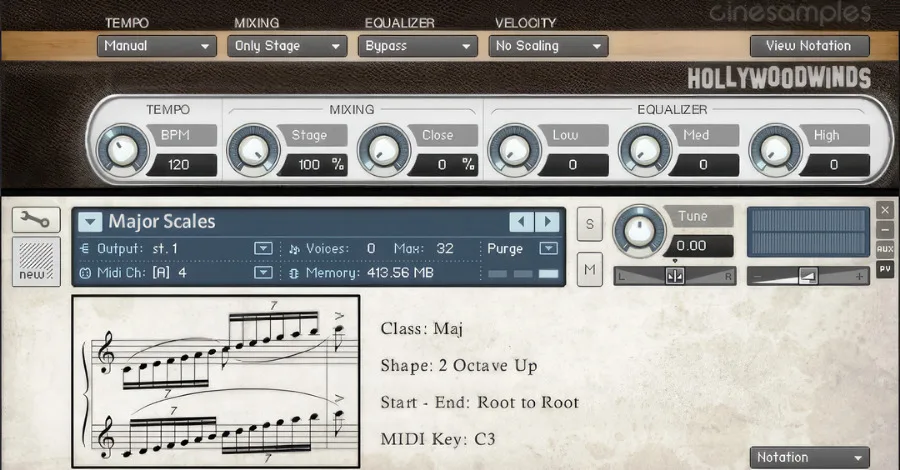Click the 'Class: Maj' text
This screenshot has height=470, width=900.
(x=422, y=329)
